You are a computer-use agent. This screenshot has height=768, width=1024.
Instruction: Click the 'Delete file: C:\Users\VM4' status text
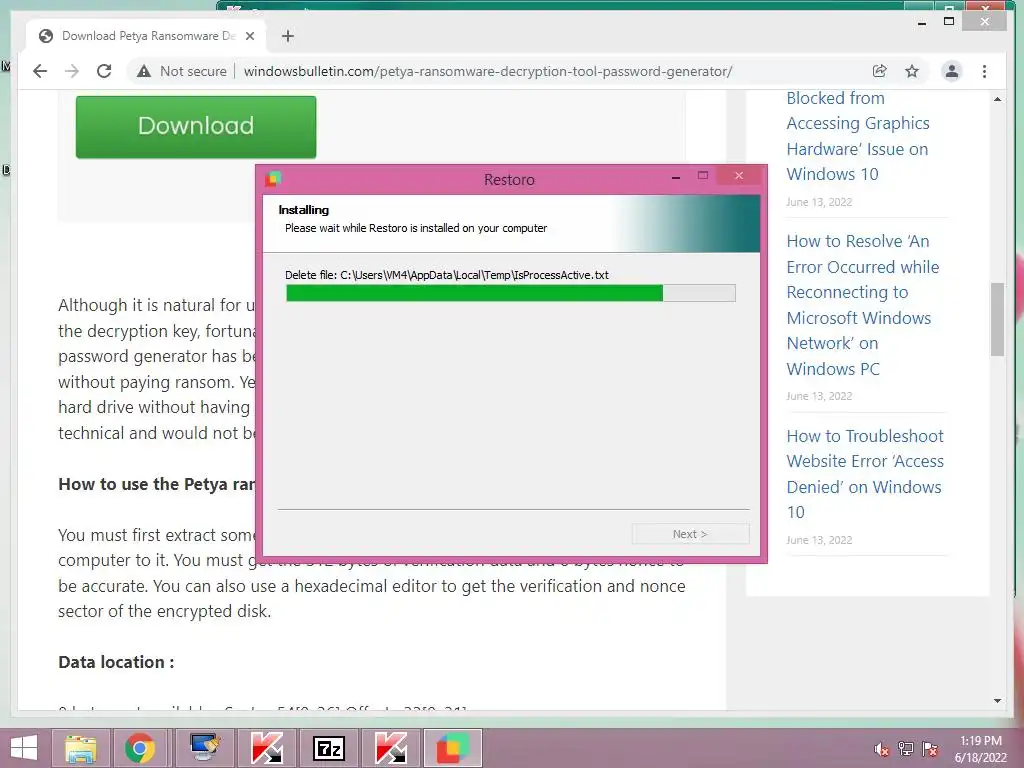tap(447, 275)
